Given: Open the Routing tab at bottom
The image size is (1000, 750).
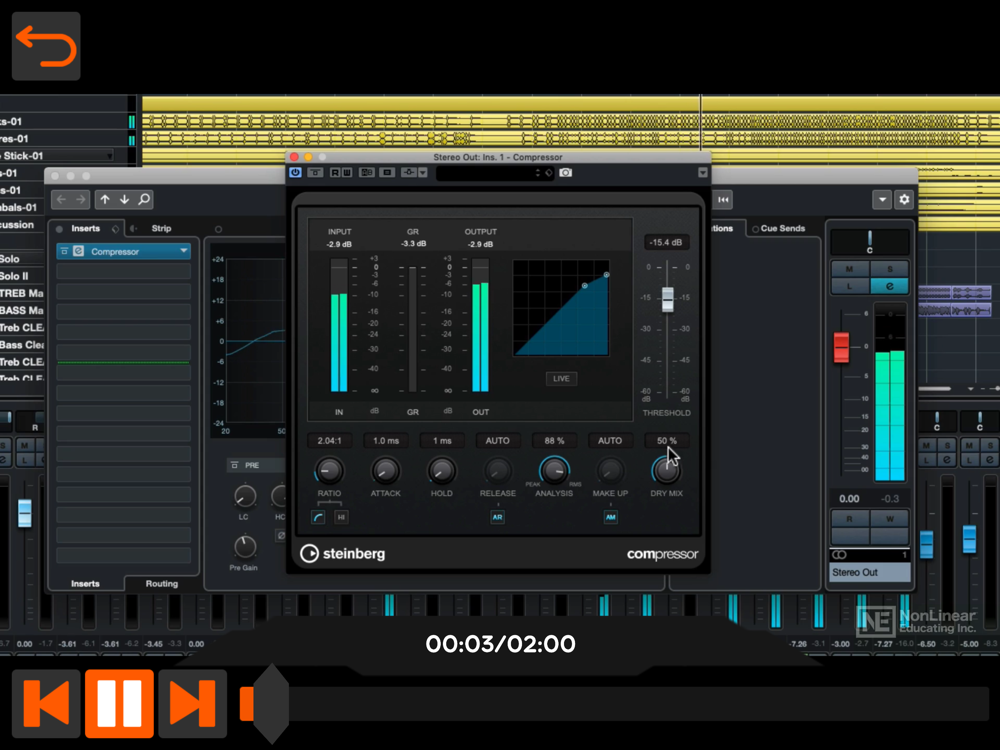Looking at the screenshot, I should (161, 584).
